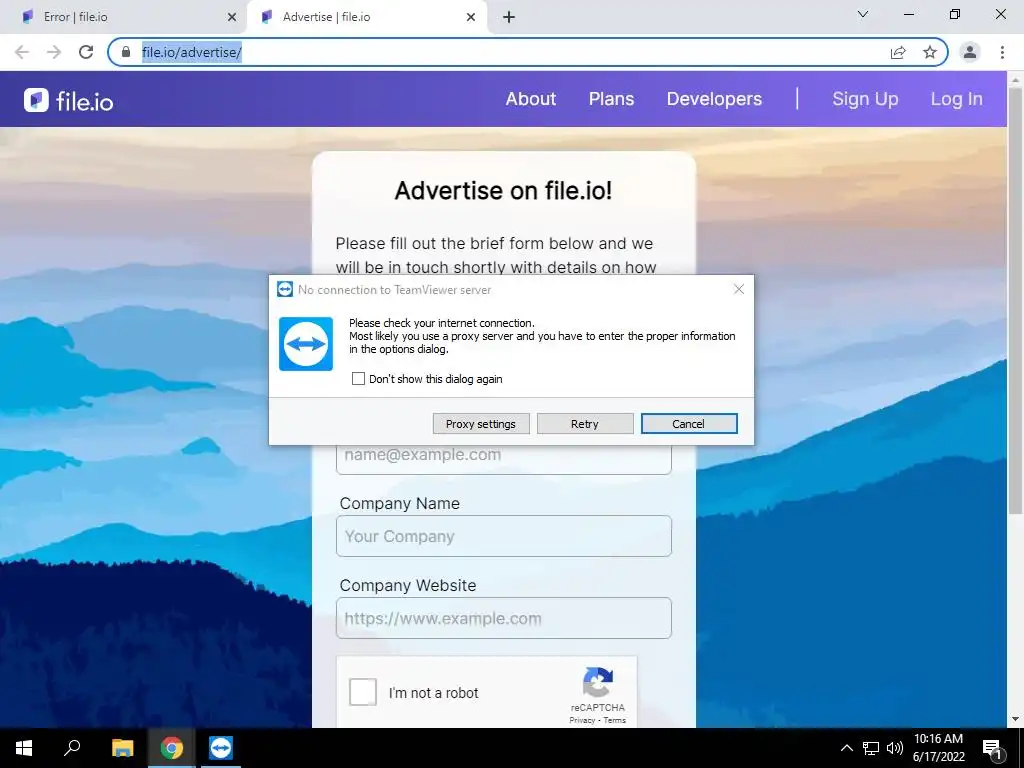The width and height of the screenshot is (1024, 768).
Task: Open Proxy settings button
Action: coord(481,424)
